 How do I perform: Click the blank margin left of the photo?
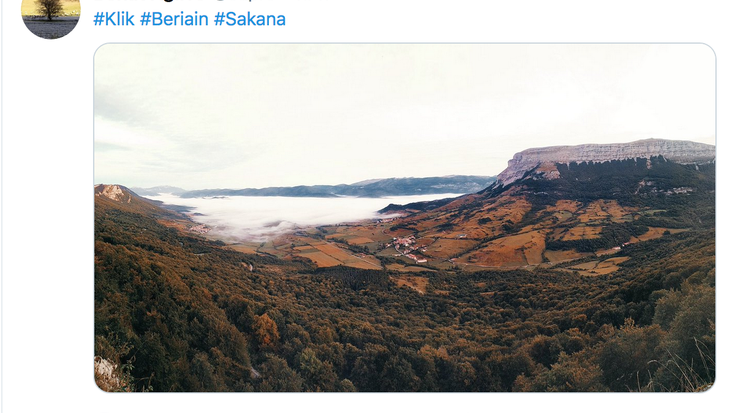tap(47, 216)
